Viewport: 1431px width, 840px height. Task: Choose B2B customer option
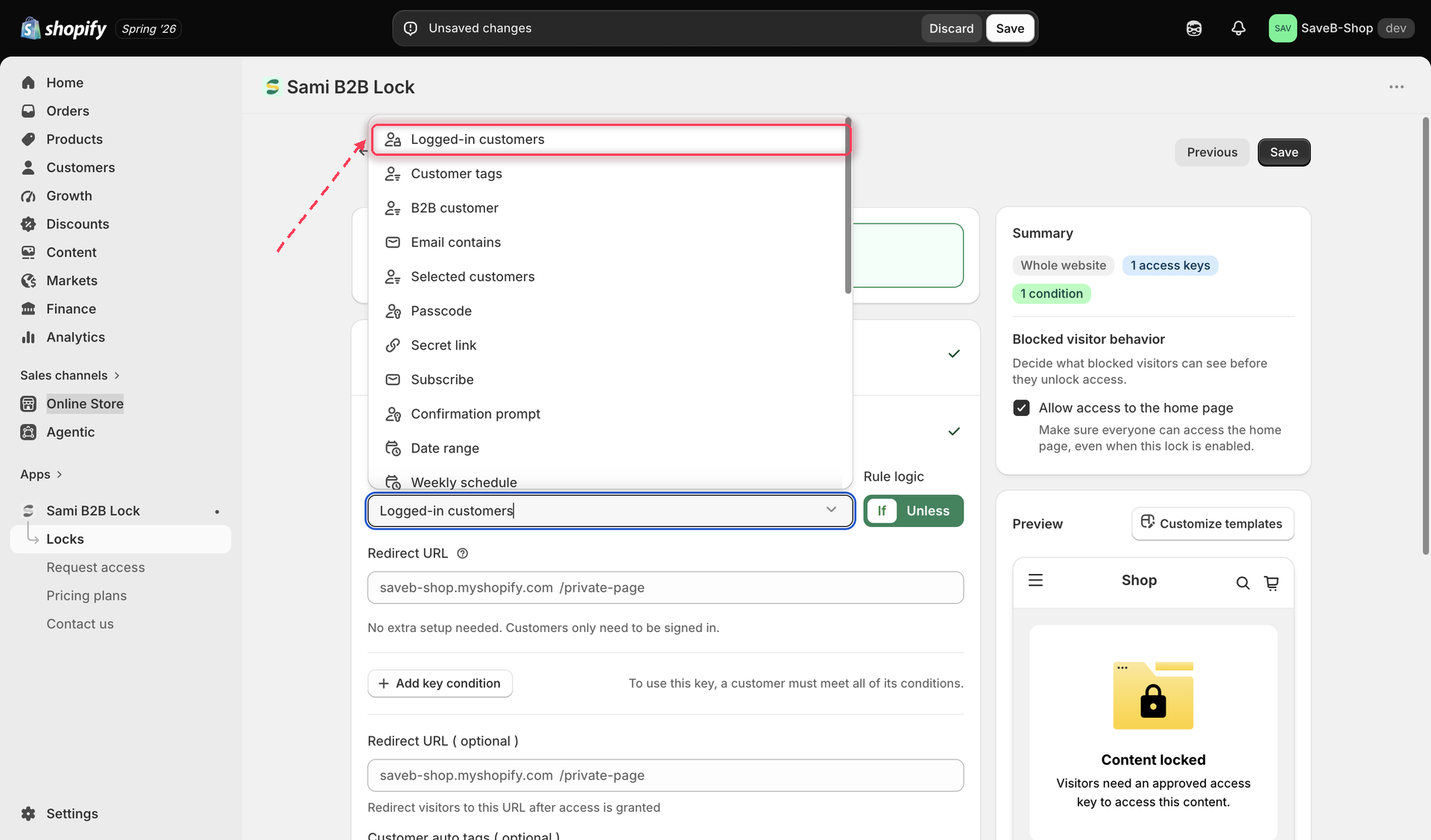click(608, 208)
